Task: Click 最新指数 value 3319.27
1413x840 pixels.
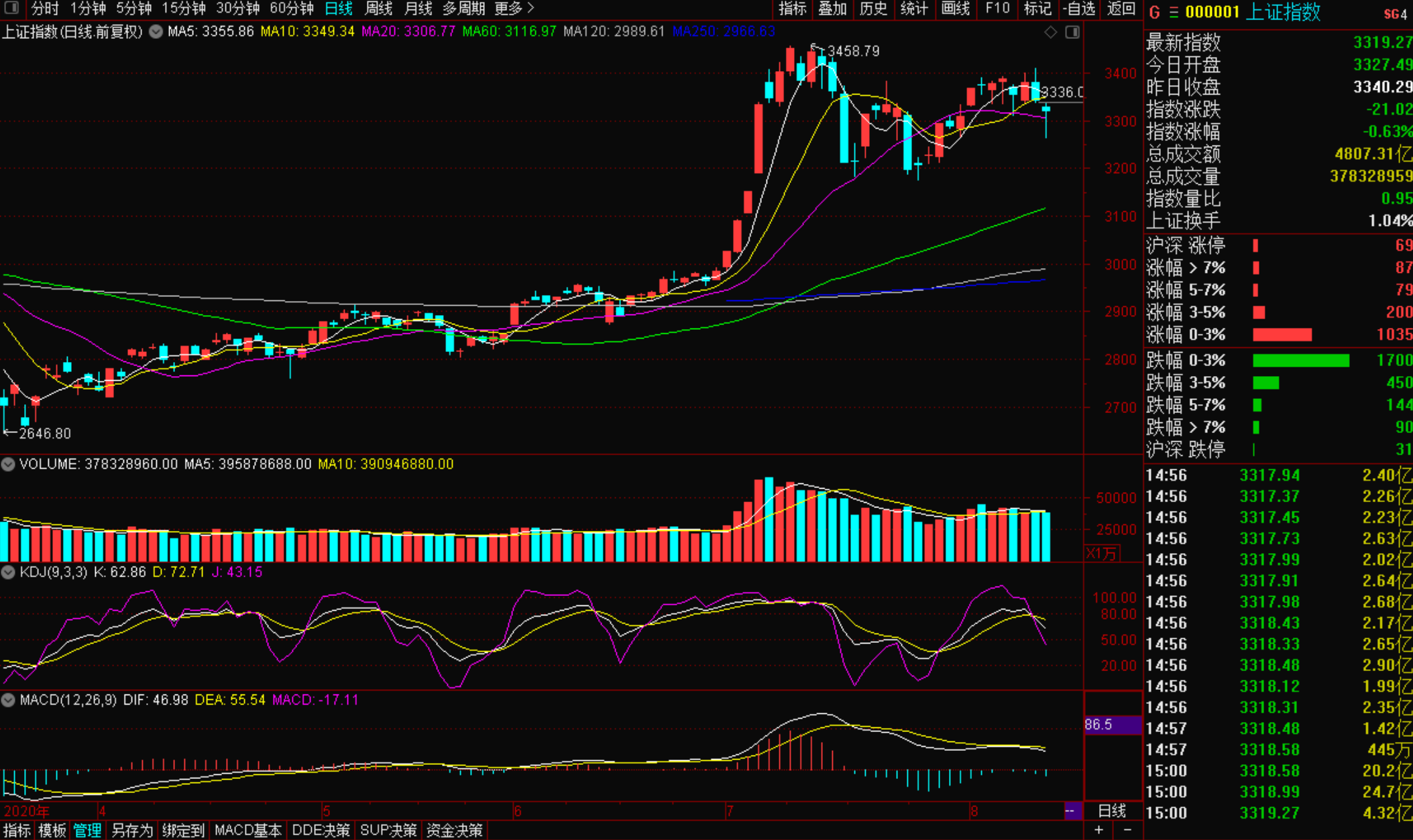Action: (x=1382, y=43)
